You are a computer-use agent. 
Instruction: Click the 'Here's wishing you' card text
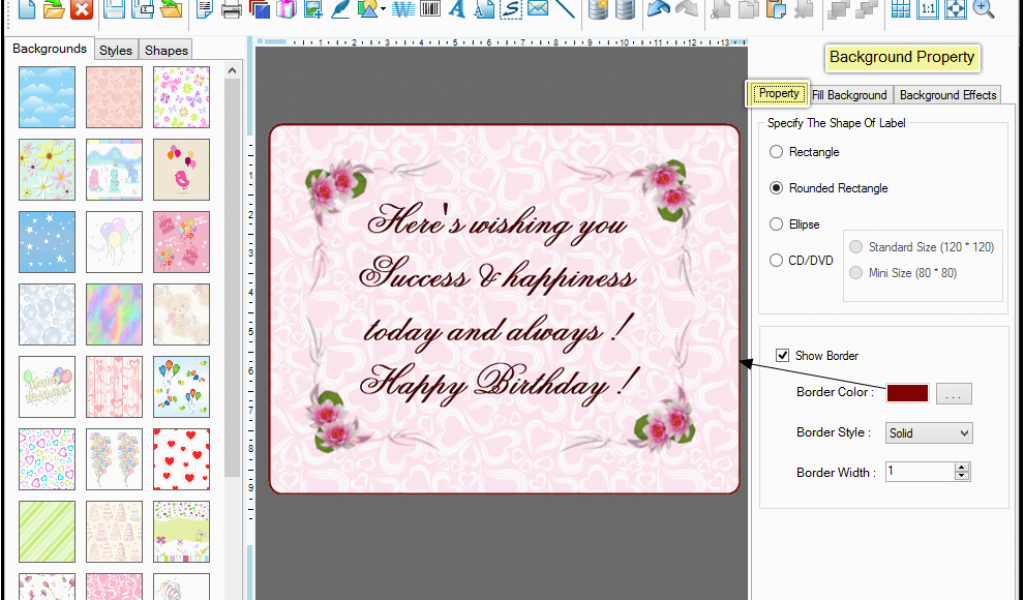(x=498, y=223)
